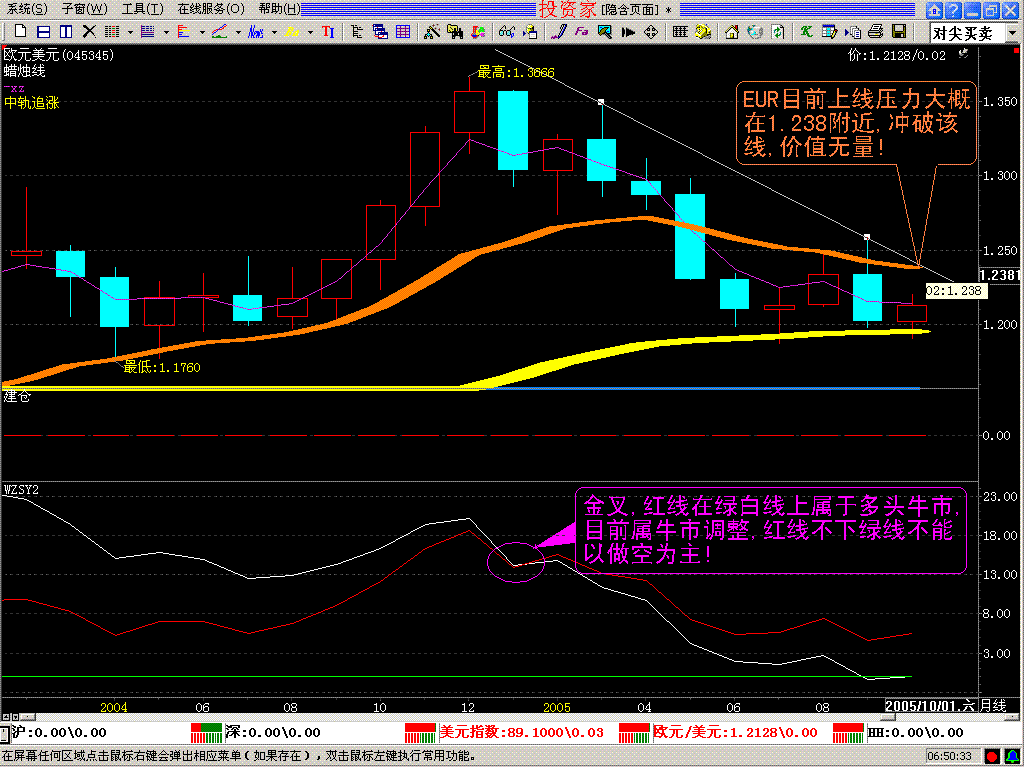This screenshot has height=768, width=1024.
Task: Click the yellow binoculars search icon
Action: click(x=455, y=31)
